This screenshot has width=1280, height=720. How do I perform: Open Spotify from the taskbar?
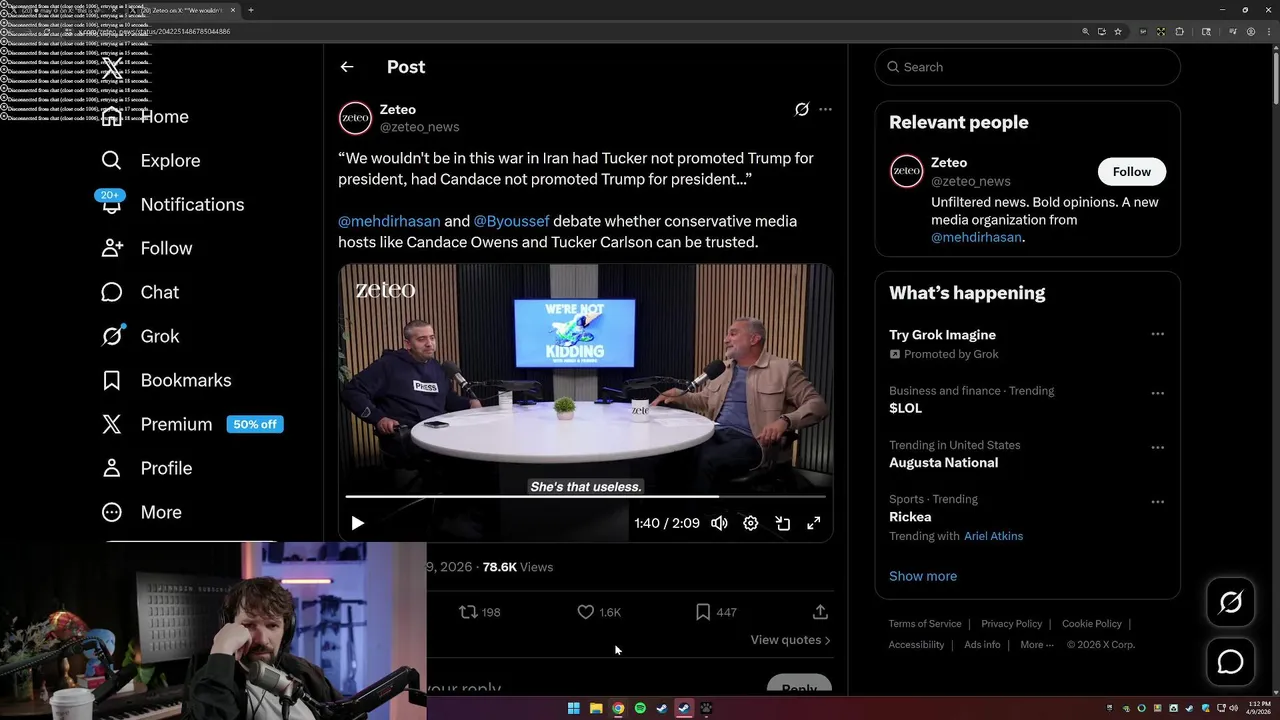(x=640, y=708)
